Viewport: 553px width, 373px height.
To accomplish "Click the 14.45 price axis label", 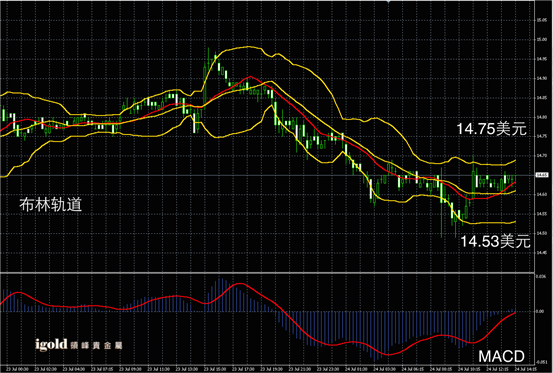I will tap(542, 252).
